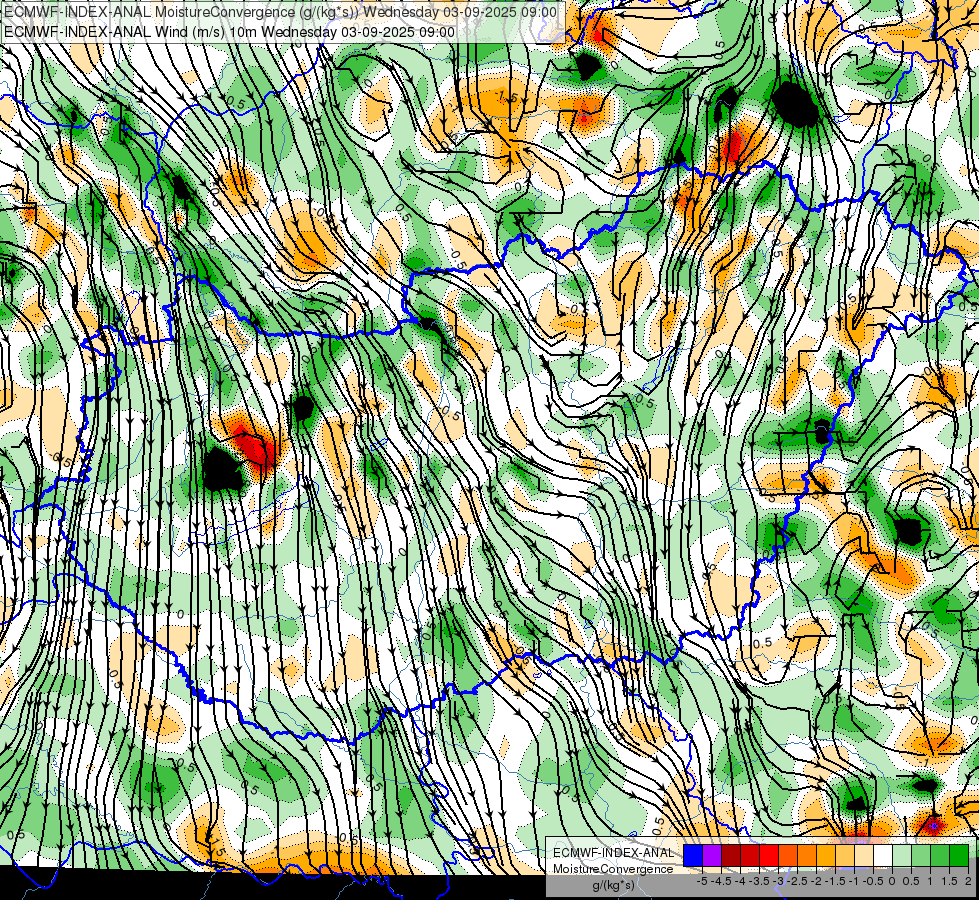This screenshot has width=979, height=900.
Task: Click the amber swatch between -2 and -1.5
Action: (x=826, y=855)
